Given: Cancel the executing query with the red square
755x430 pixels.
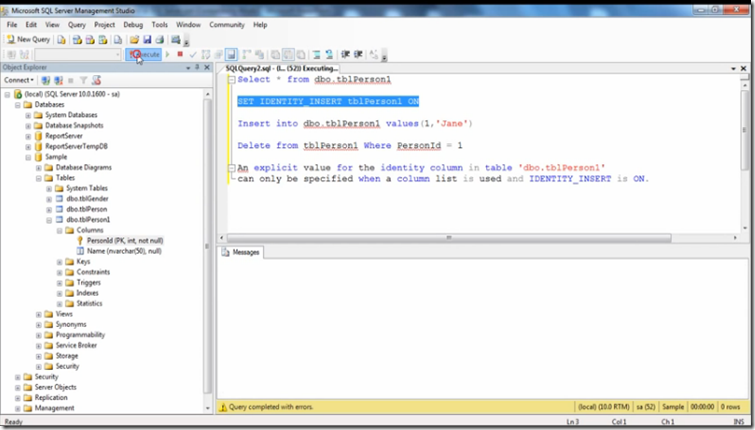Looking at the screenshot, I should coord(180,54).
